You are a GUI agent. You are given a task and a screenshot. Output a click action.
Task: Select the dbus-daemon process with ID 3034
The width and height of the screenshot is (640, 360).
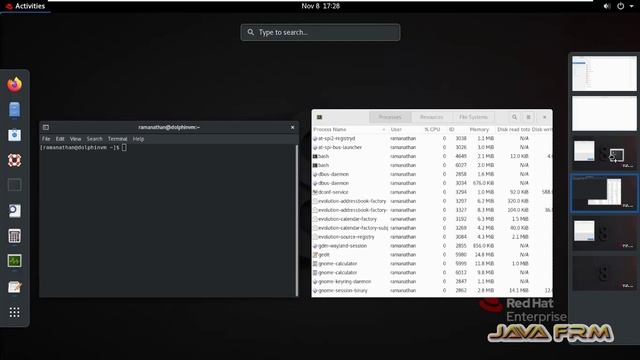tap(432, 183)
